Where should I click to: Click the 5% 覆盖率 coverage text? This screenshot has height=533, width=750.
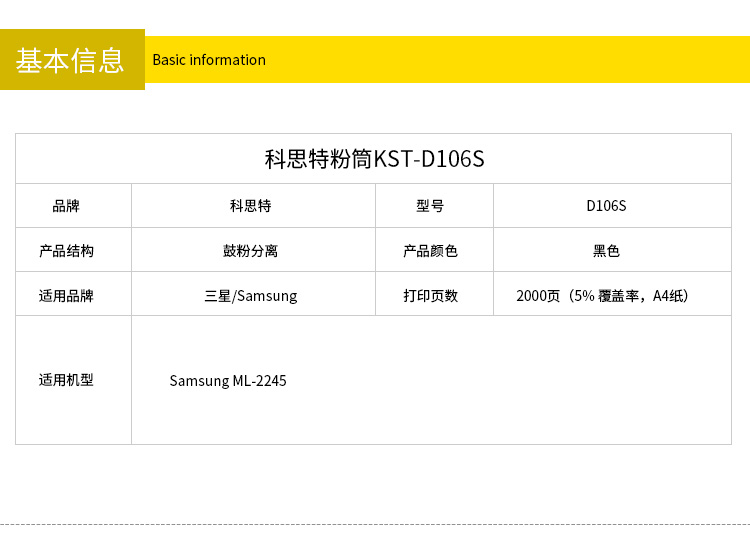pos(608,296)
